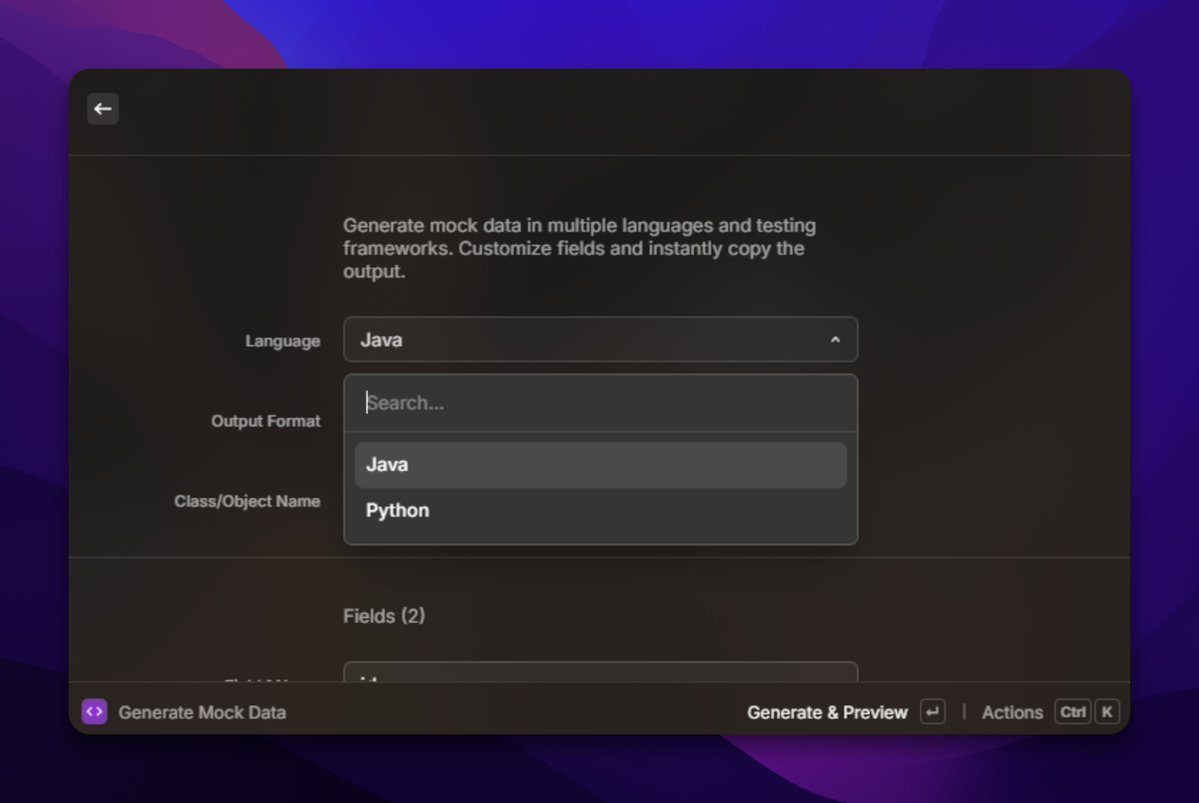1199x803 pixels.
Task: Click the Generate Mock Data label in footer
Action: (202, 711)
